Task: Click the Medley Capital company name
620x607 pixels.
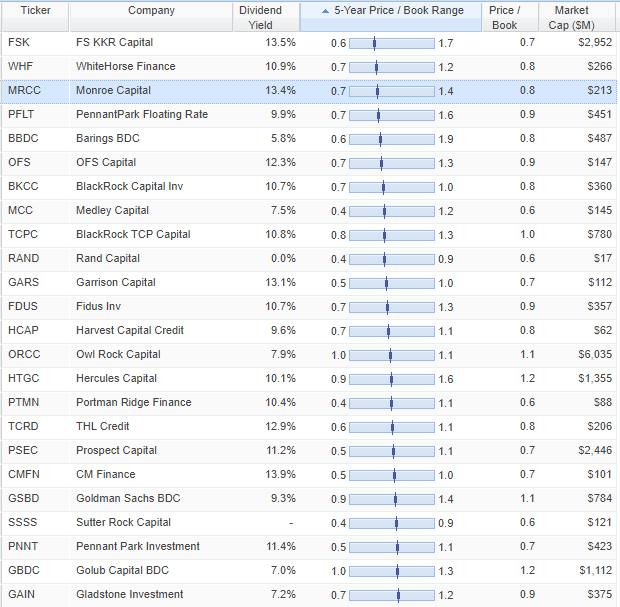Action: (x=112, y=210)
